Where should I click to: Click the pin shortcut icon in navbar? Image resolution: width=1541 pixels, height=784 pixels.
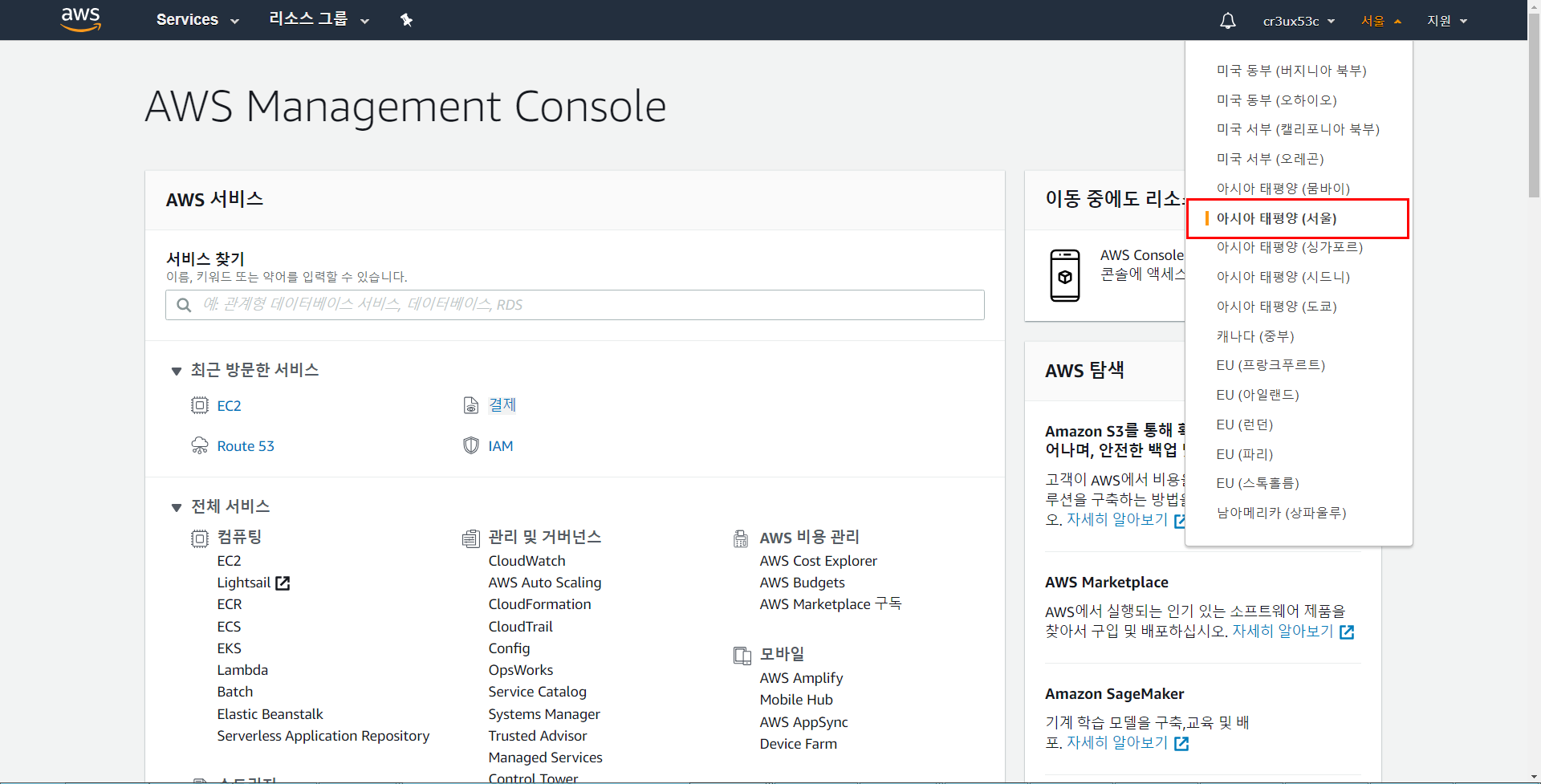click(406, 20)
